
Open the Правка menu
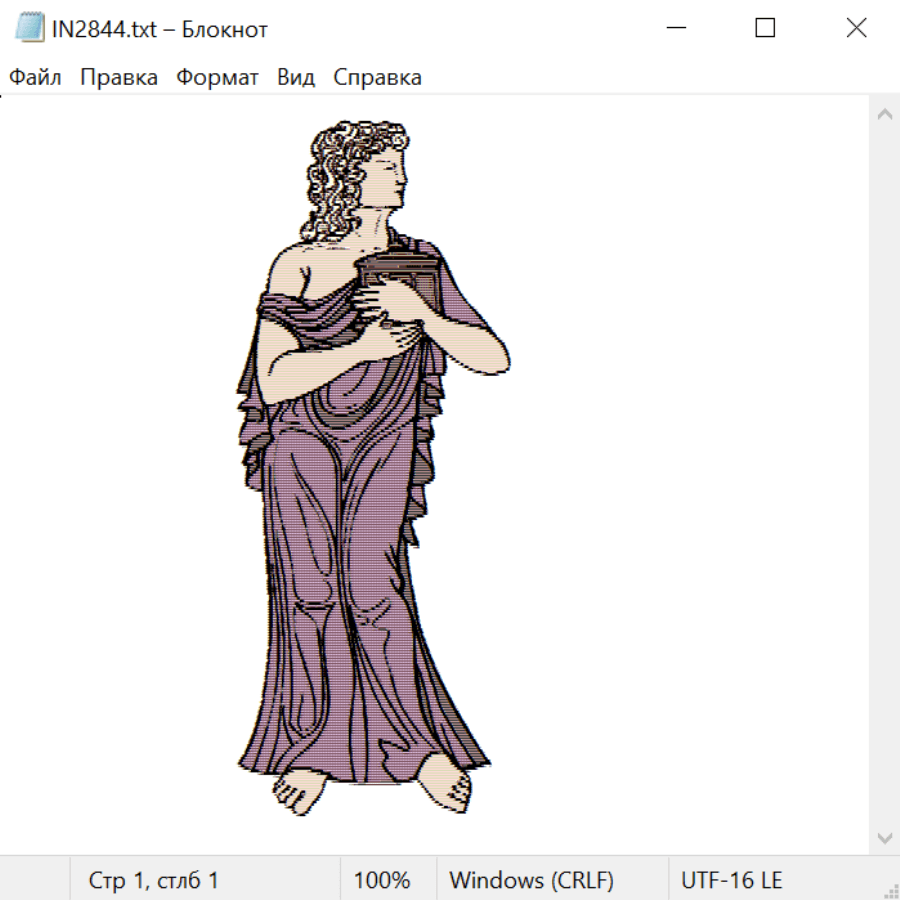pos(119,78)
